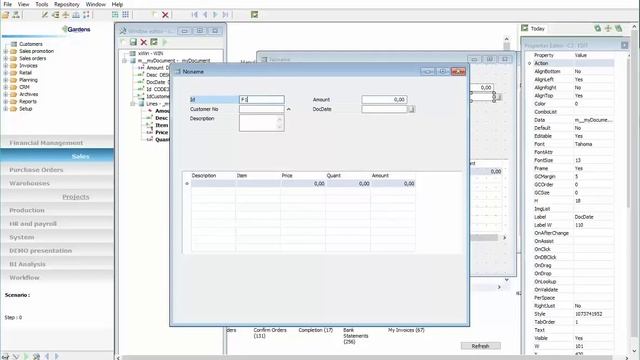640x360 pixels.
Task: Select the xWin - WIN node in Window editor
Action: coord(150,53)
